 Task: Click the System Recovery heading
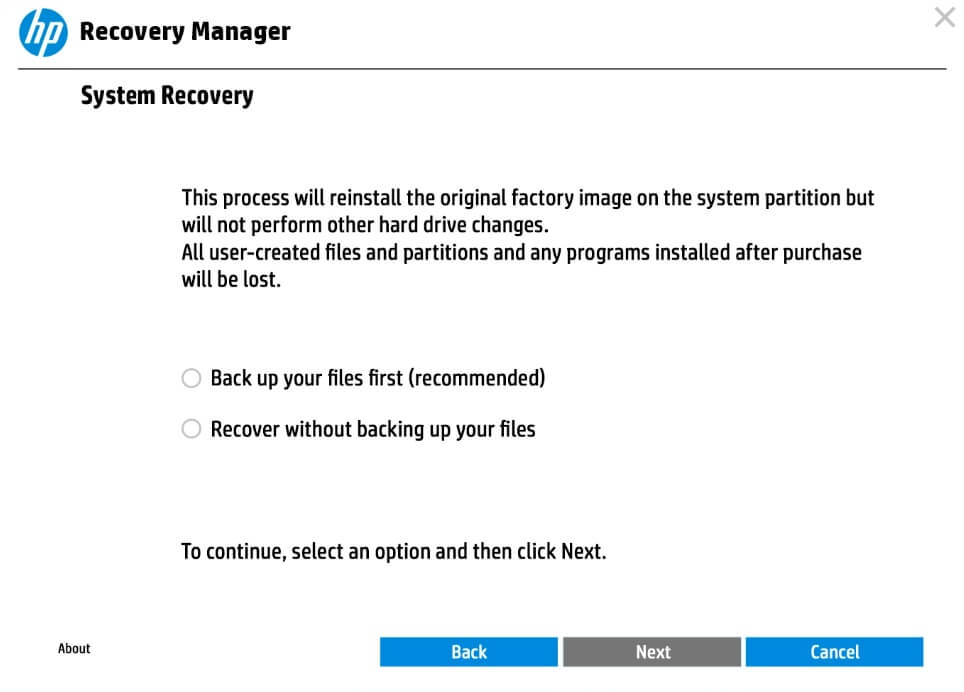pos(167,95)
